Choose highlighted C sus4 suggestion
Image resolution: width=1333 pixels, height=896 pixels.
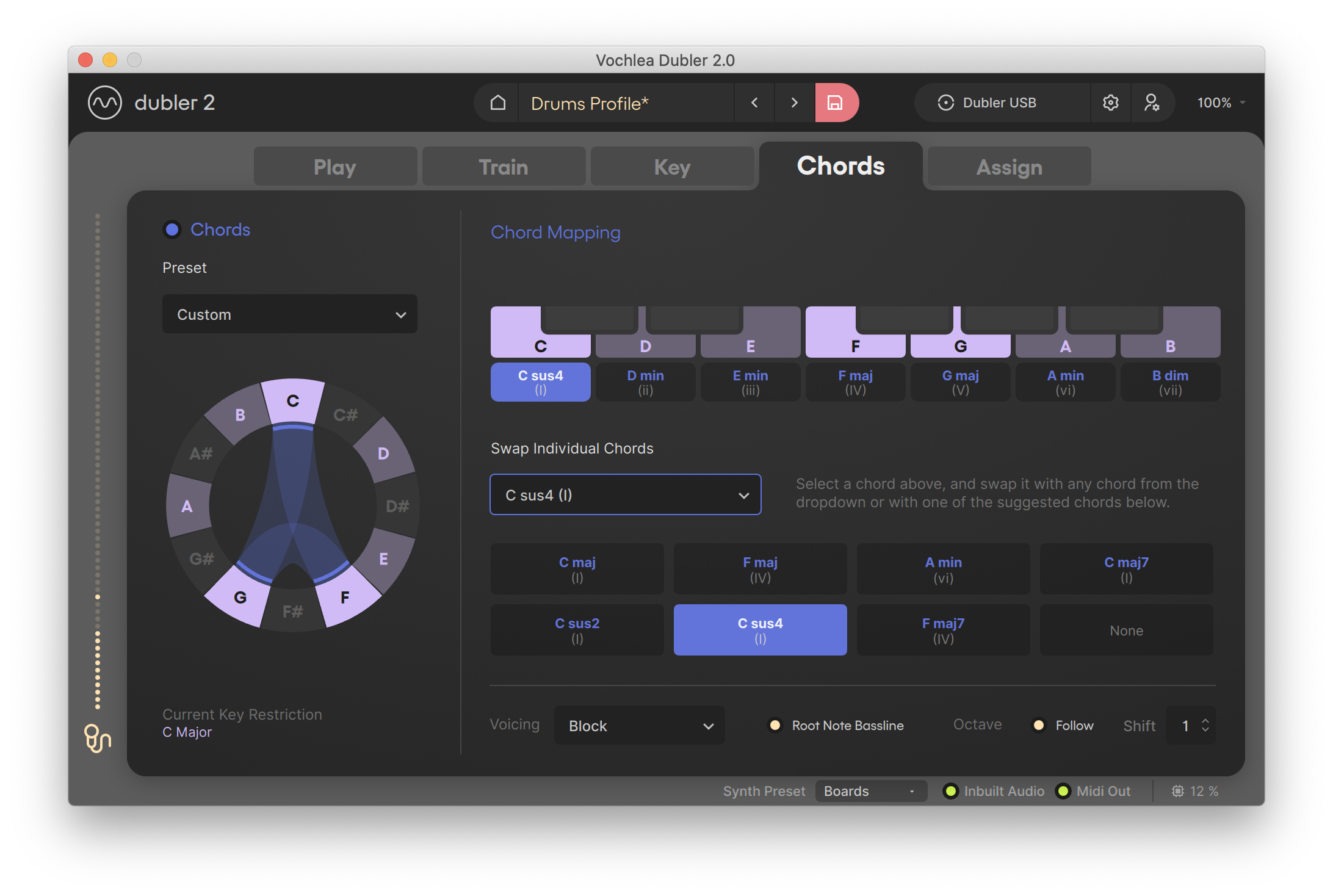(760, 630)
